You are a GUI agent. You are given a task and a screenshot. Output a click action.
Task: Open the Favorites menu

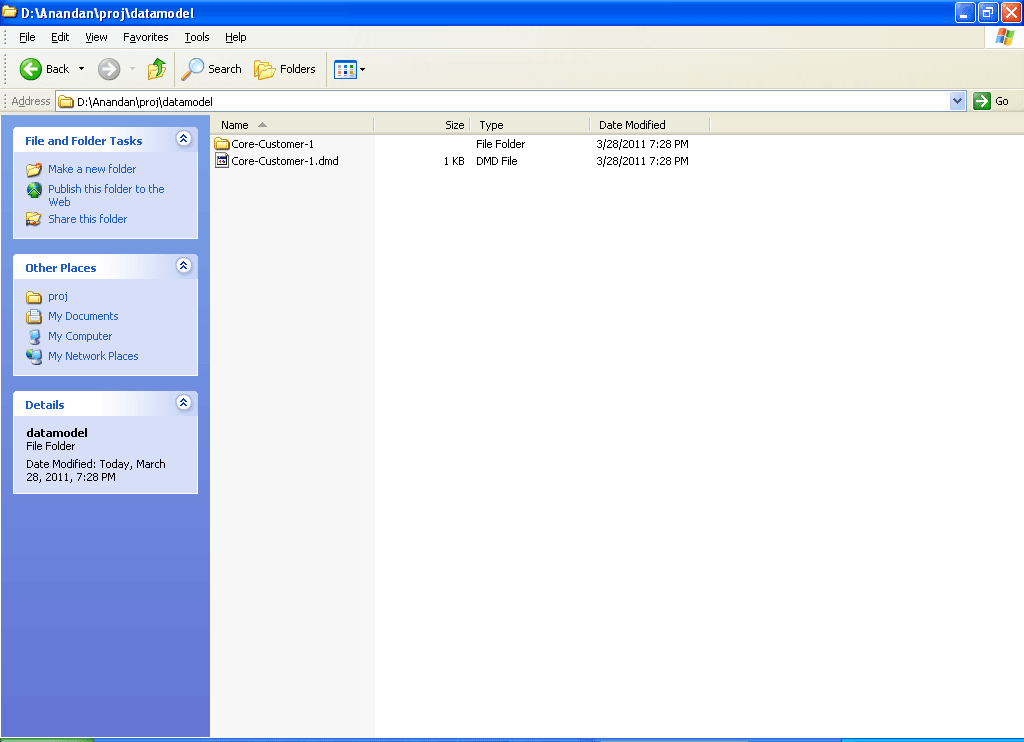click(x=145, y=37)
